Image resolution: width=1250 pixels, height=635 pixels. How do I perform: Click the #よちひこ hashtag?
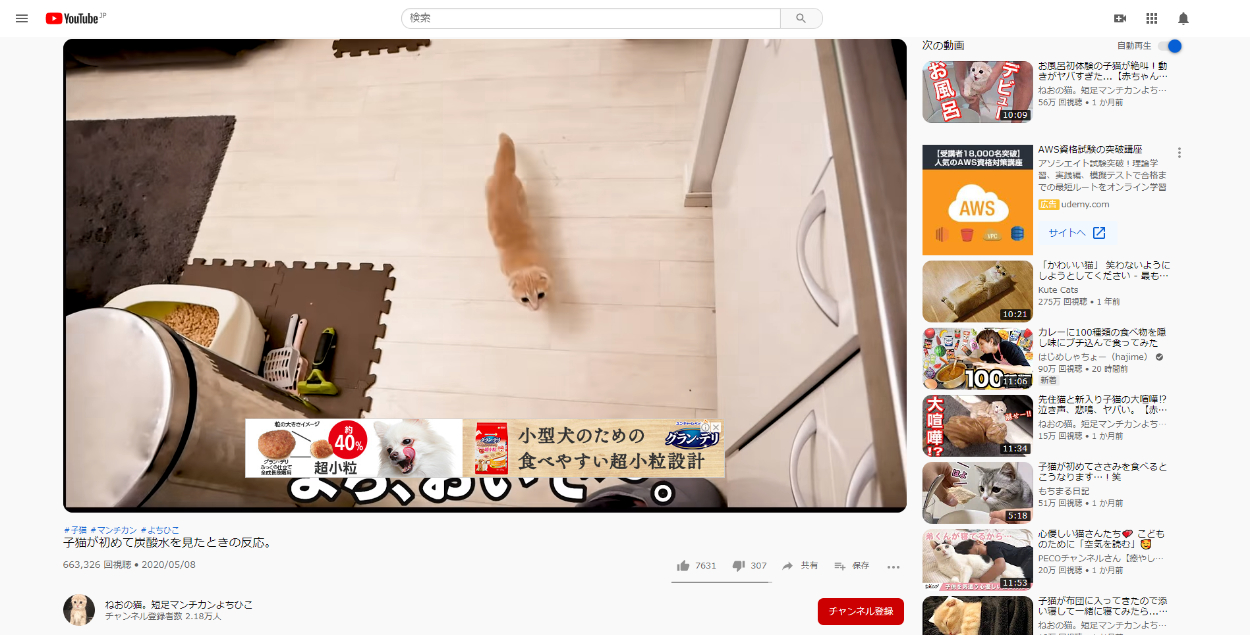pos(160,530)
